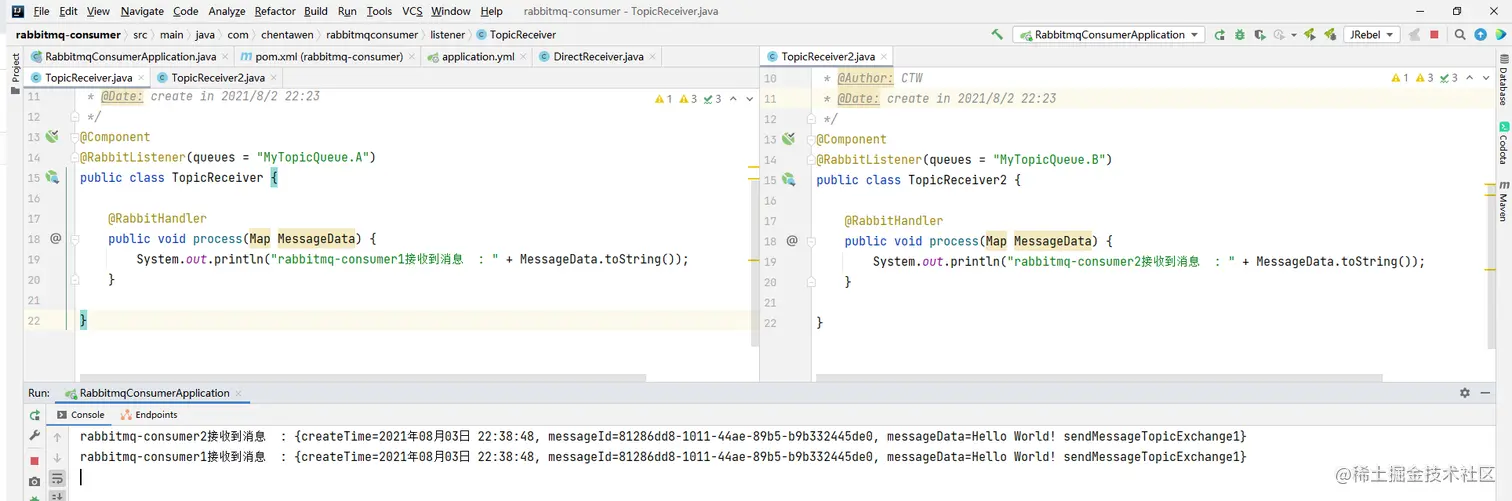The width and height of the screenshot is (1512, 501).
Task: Click listener breadcrumb in navigation bar
Action: (x=448, y=35)
